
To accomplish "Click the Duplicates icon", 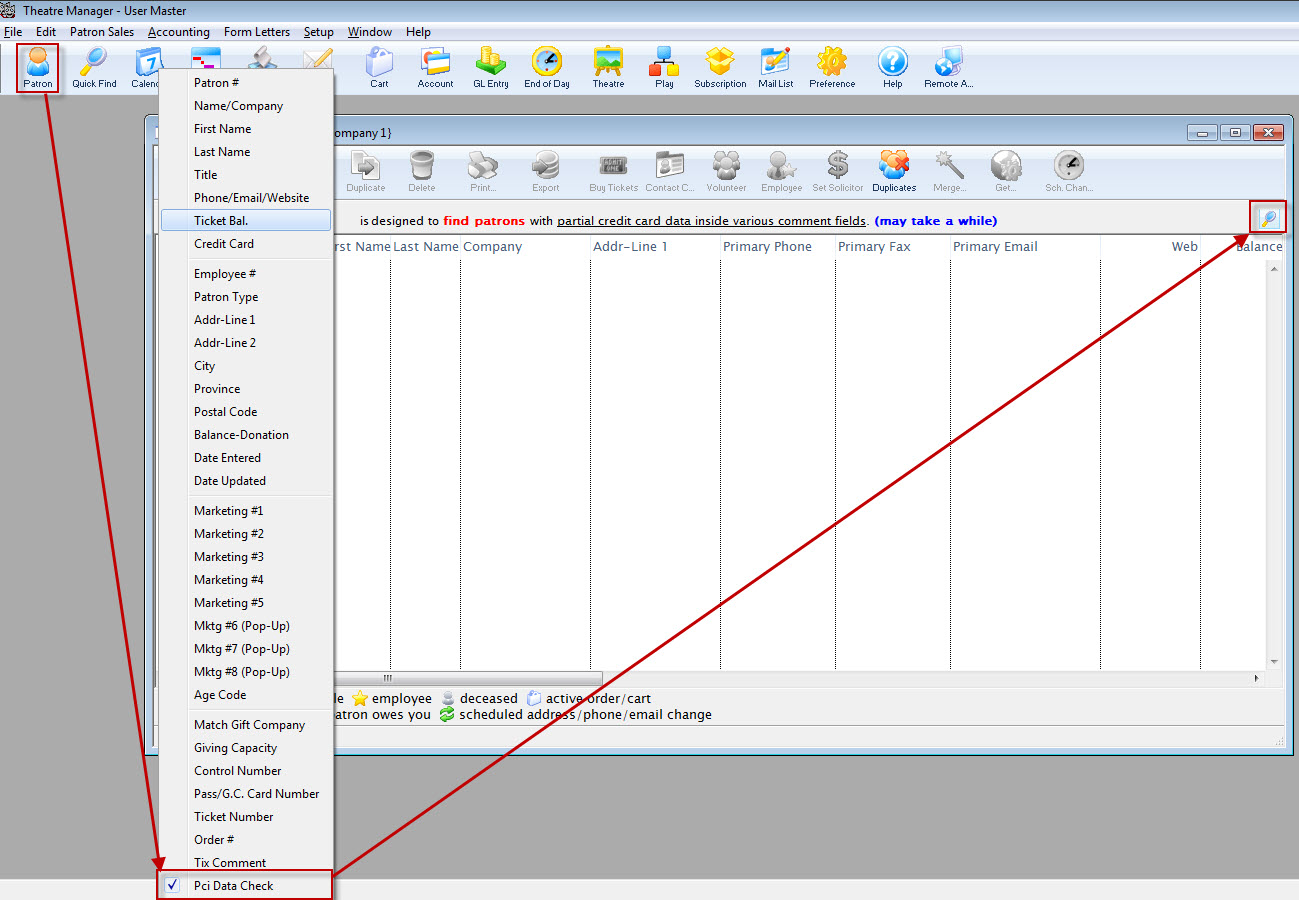I will 894,172.
